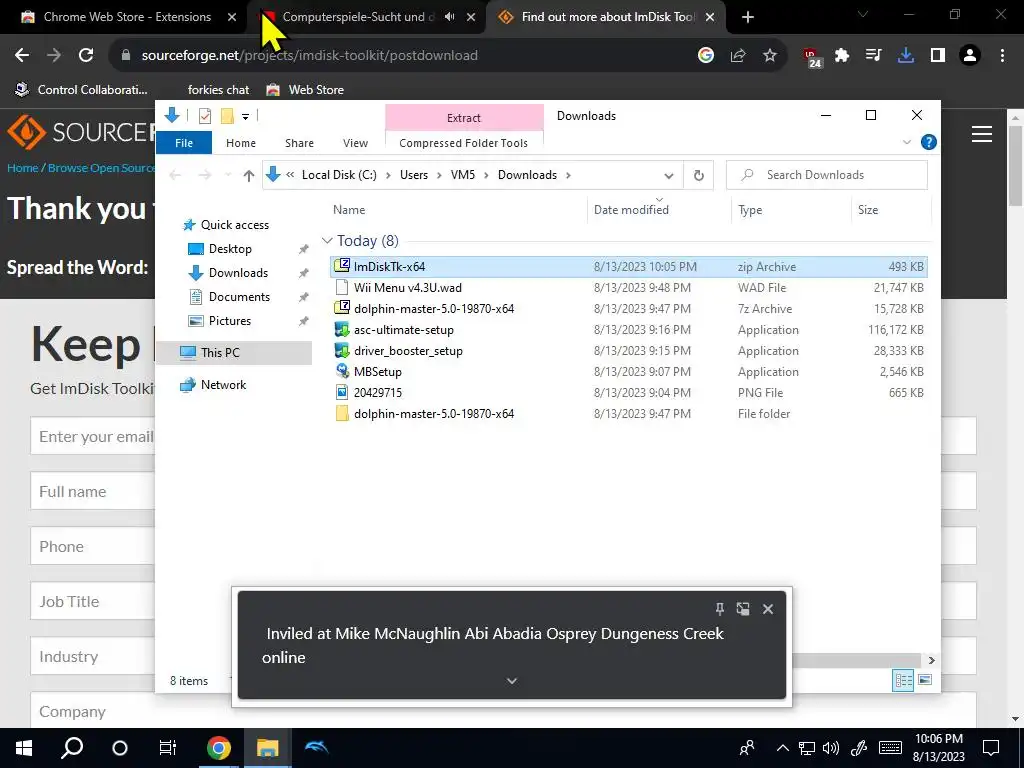
Task: Expand the Explorer ribbon chevron
Action: [906, 142]
